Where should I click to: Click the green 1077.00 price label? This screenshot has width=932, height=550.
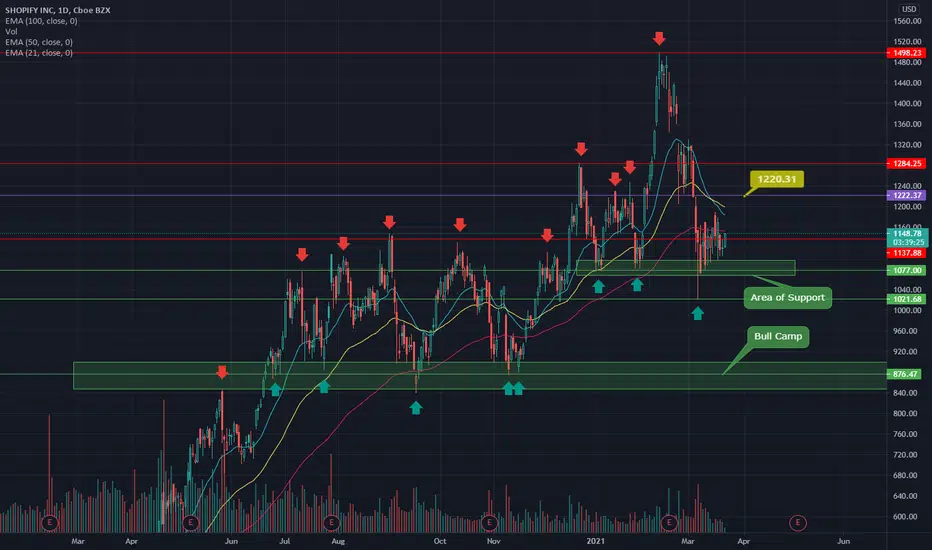tap(906, 271)
